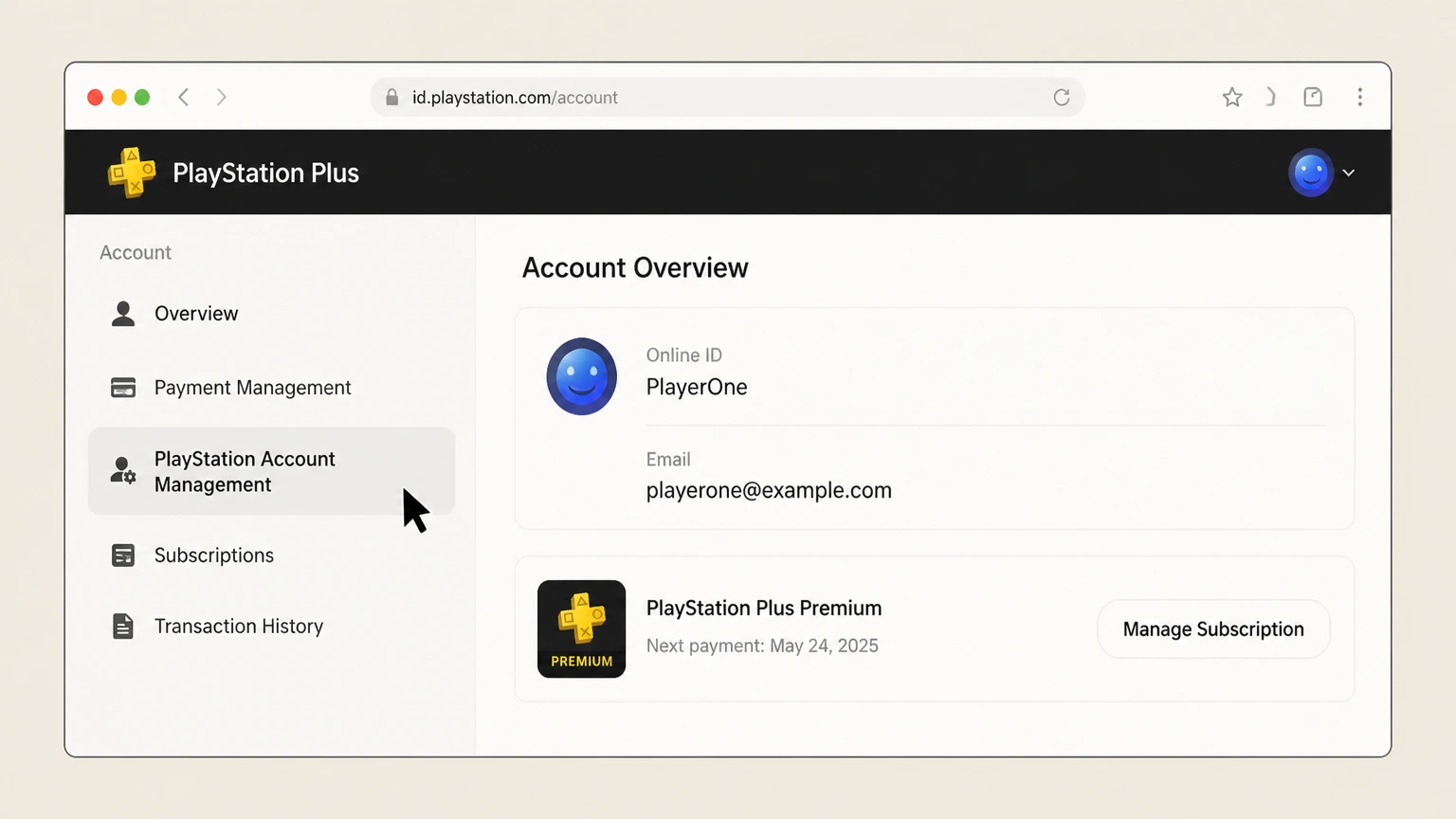
Task: Reload the page with the refresh icon
Action: [x=1062, y=97]
